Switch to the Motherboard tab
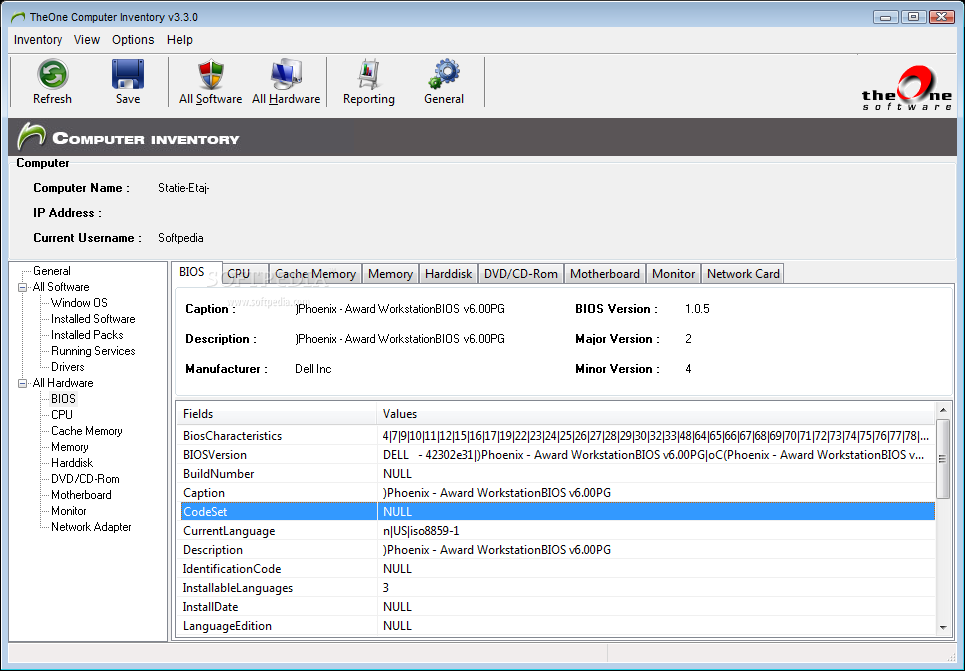 click(605, 273)
